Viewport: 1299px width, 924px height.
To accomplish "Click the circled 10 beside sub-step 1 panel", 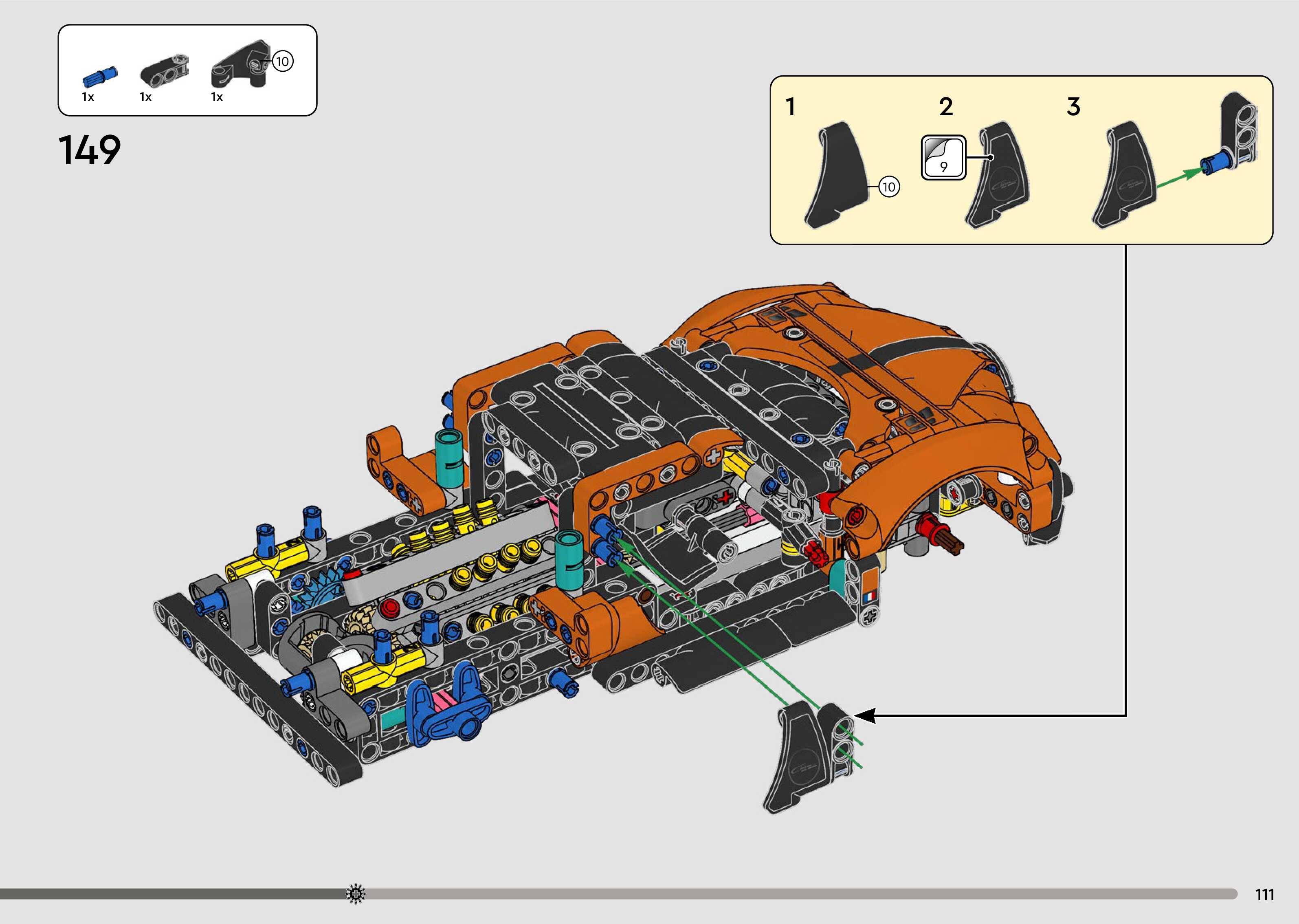I will [x=889, y=186].
